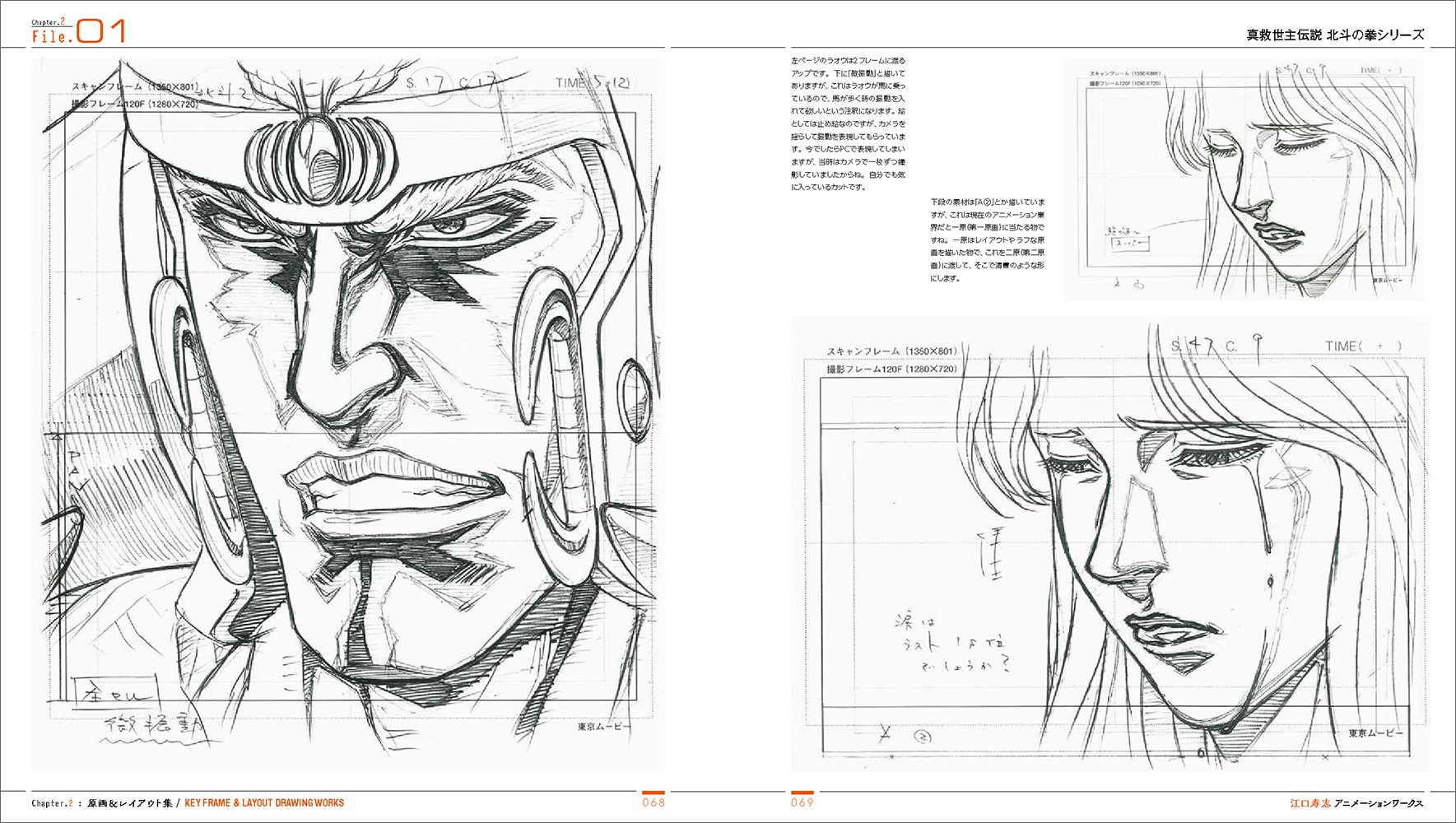
Task: Select the small crying woman sketch thumbnail
Action: (x=1243, y=179)
